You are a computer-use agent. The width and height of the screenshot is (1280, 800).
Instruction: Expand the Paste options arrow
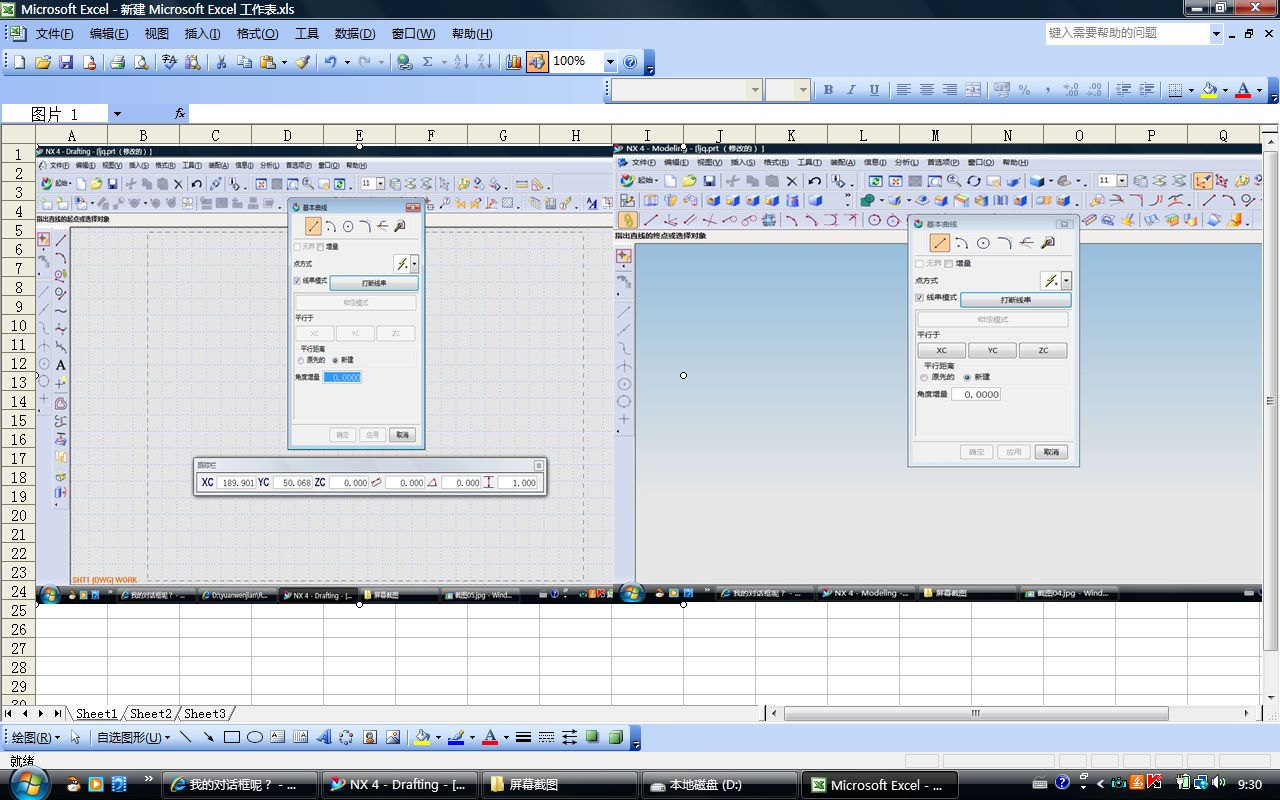pyautogui.click(x=284, y=62)
